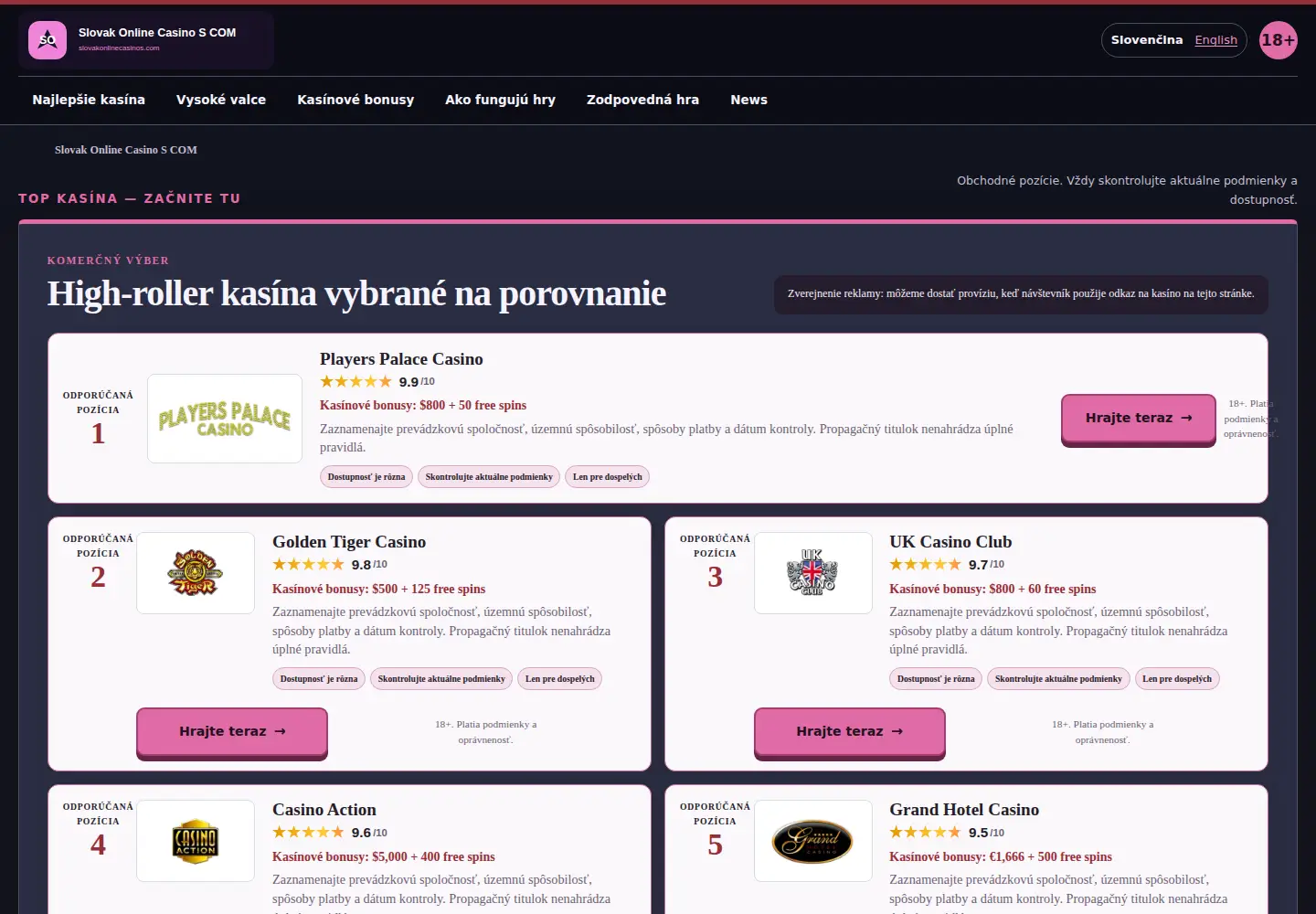Click Grand Hotel Casino title
The width and height of the screenshot is (1316, 914).
(x=964, y=810)
